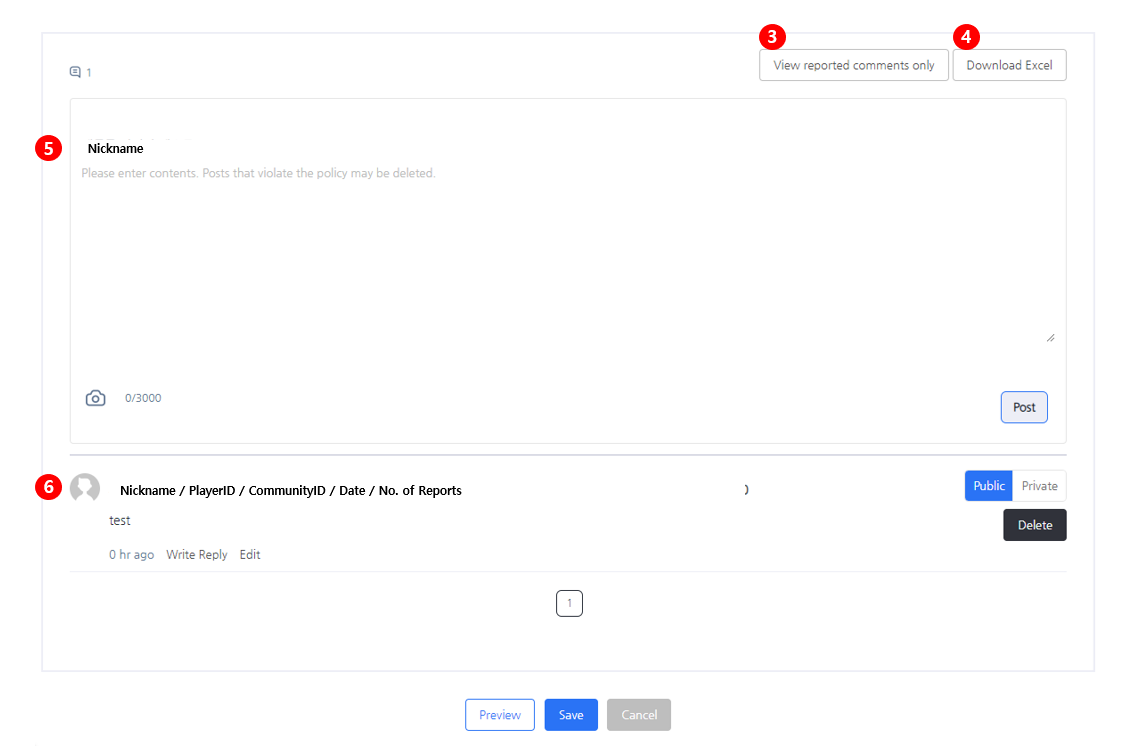
Task: Click the textarea resize handle
Action: [x=1050, y=338]
